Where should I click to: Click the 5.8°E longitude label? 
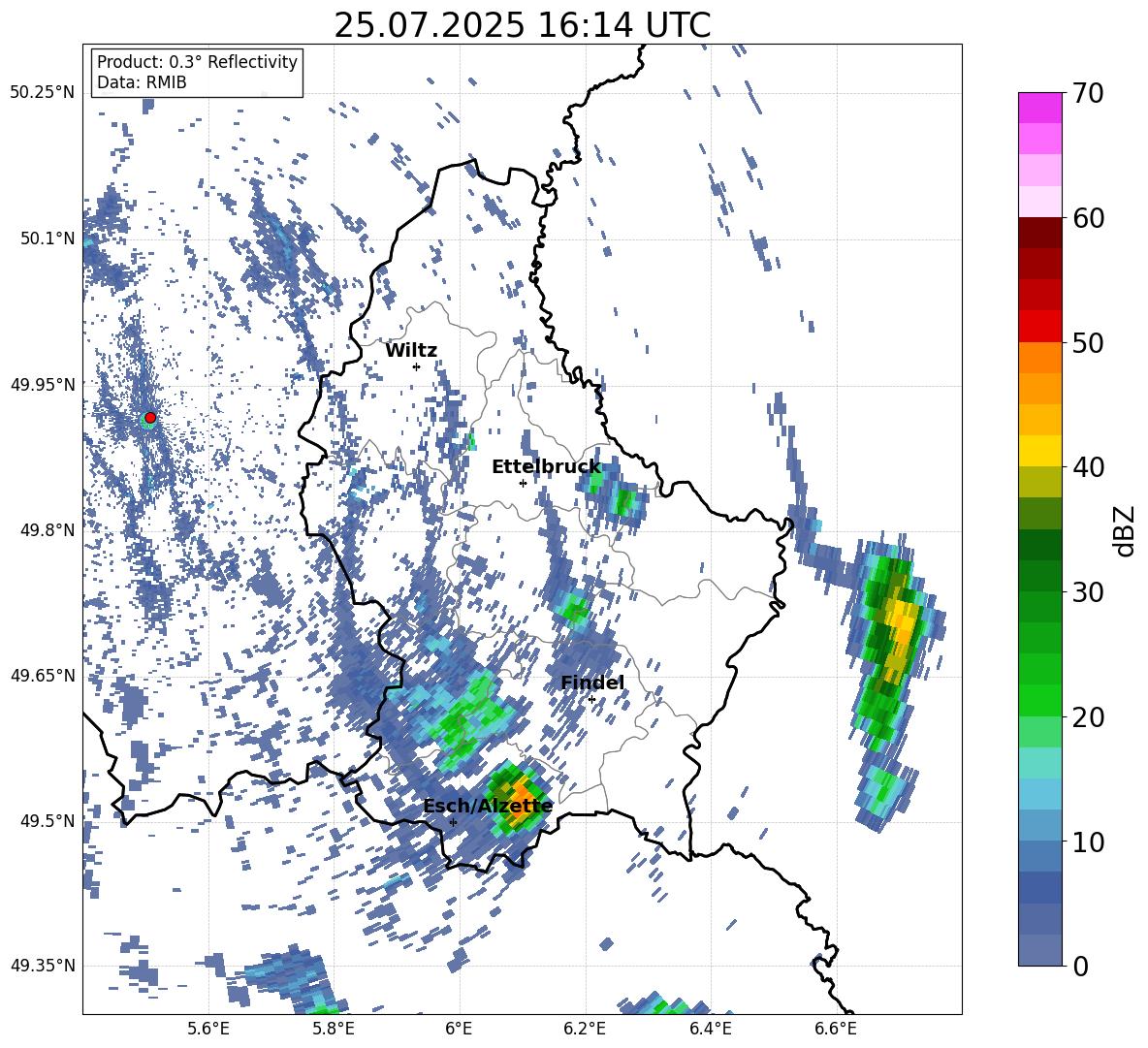point(334,1029)
